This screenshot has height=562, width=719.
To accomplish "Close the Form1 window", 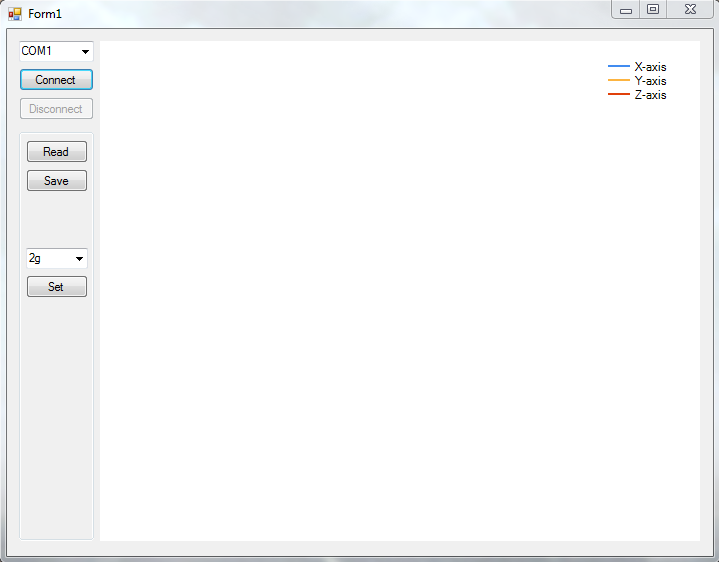I will pos(690,10).
